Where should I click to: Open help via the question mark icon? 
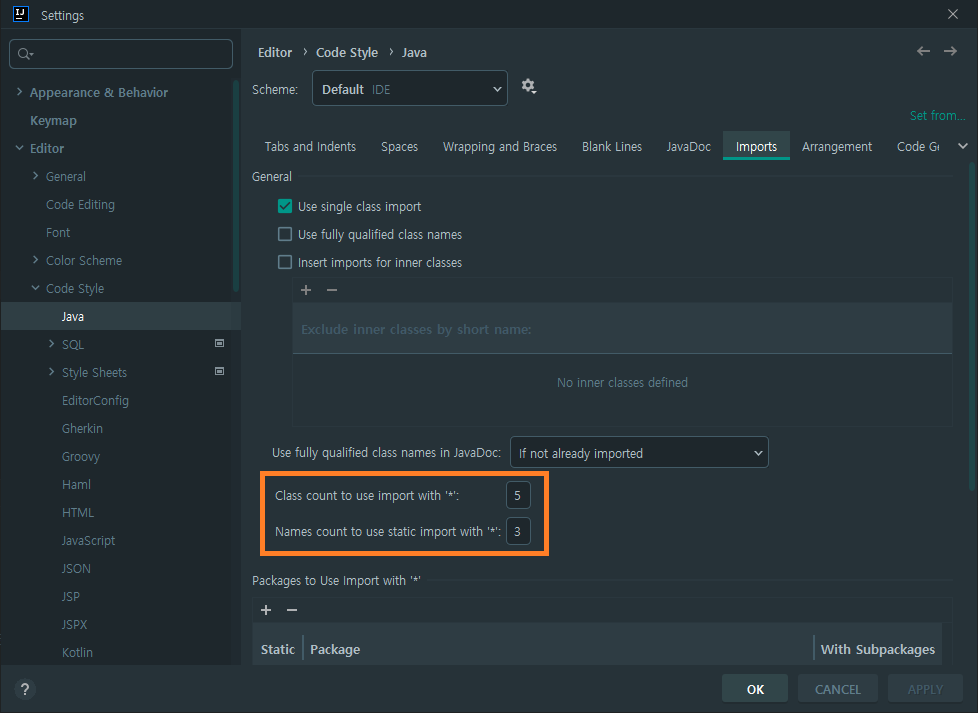coord(24,689)
